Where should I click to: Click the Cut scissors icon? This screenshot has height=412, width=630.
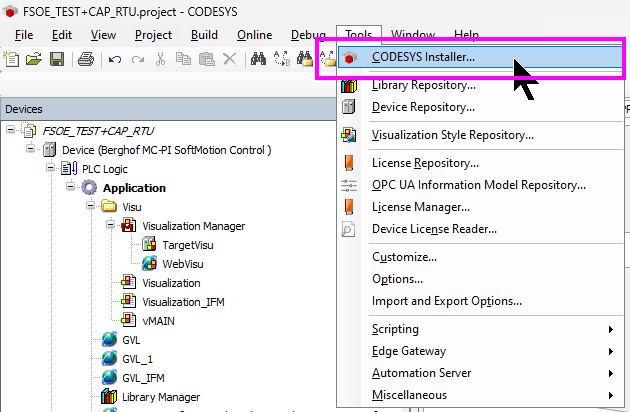(160, 59)
